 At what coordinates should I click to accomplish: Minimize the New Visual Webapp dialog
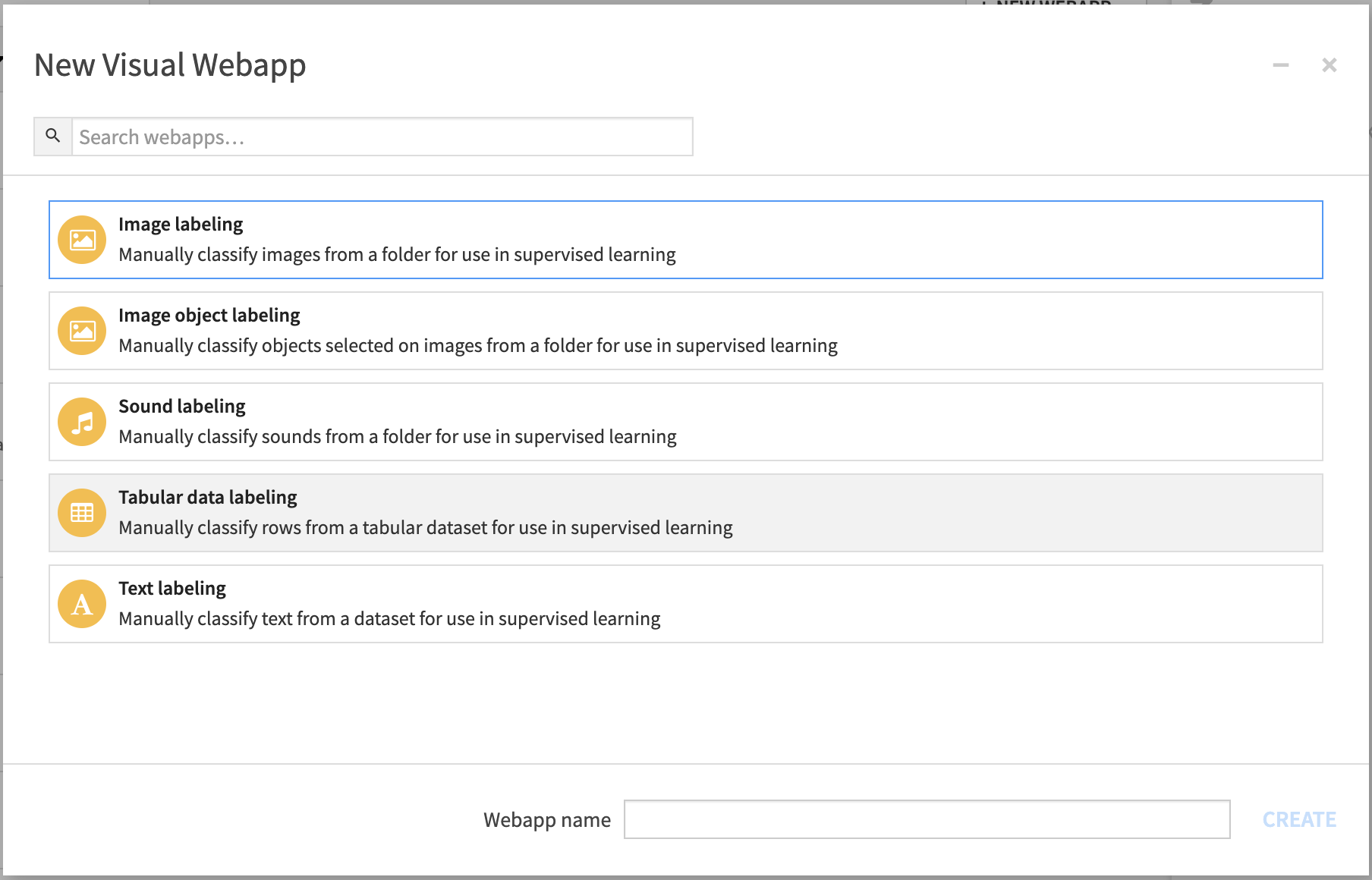point(1281,65)
